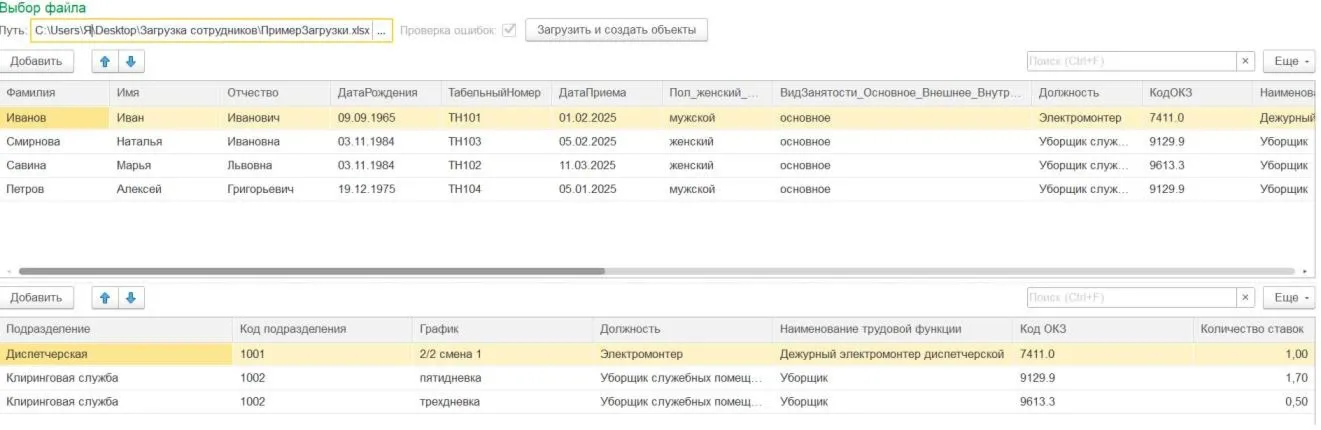Open the lower Еще dropdown menu

1289,297
